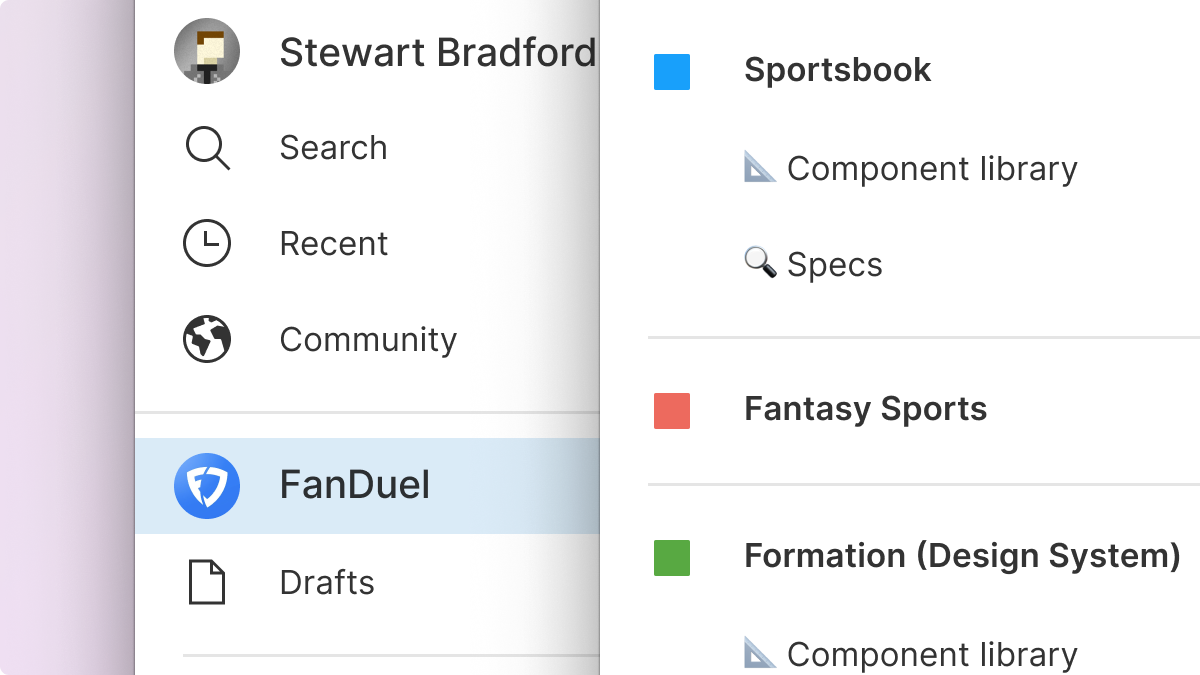Viewport: 1200px width, 675px height.
Task: Select the FanDuel team
Action: click(355, 486)
